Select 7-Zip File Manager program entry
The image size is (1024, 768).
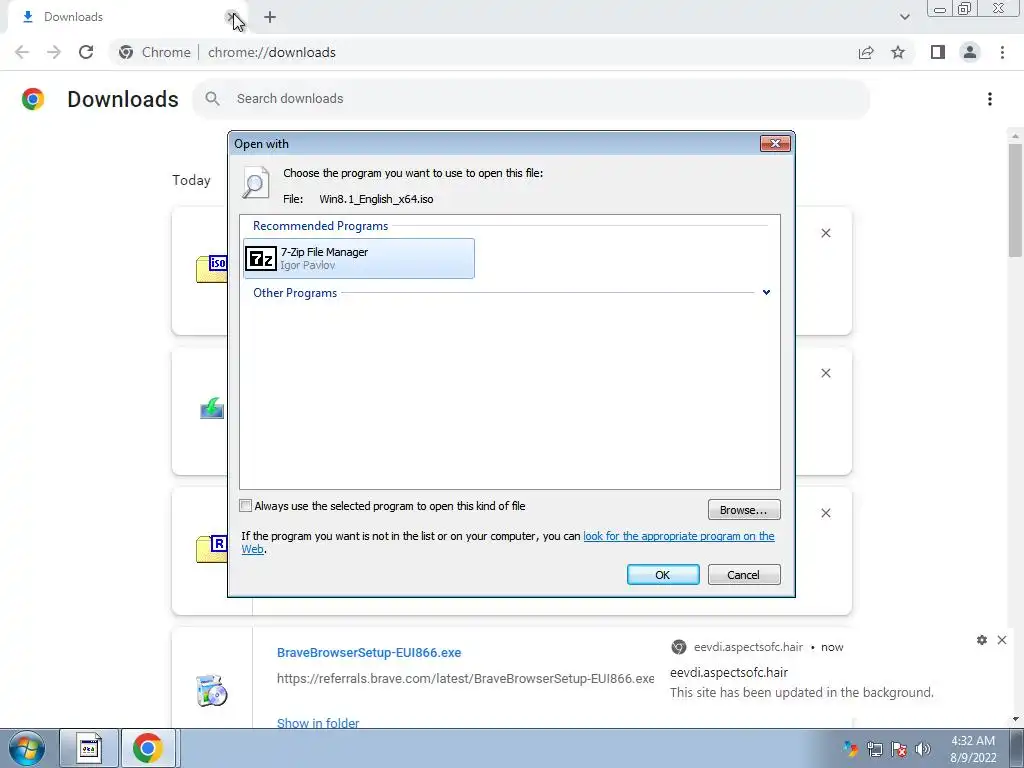click(359, 259)
